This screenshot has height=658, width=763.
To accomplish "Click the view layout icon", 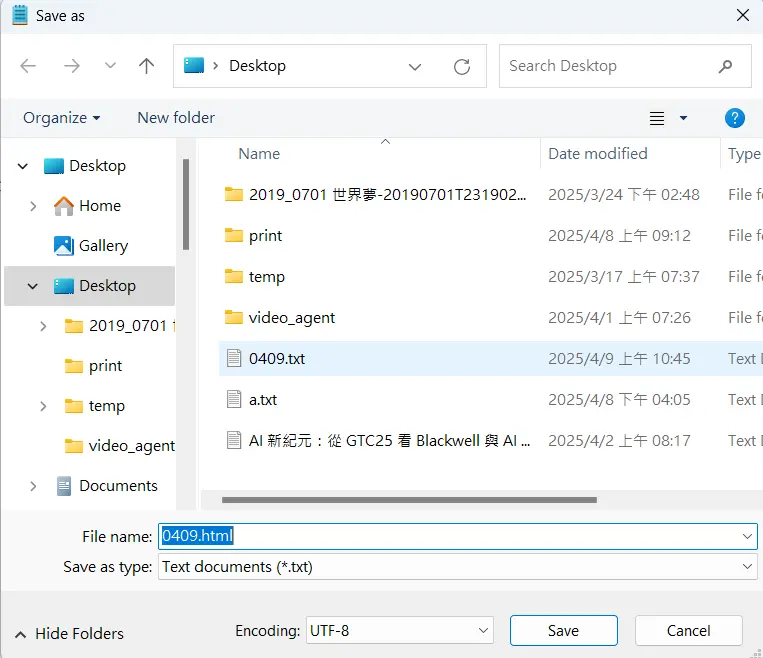I will click(x=657, y=118).
